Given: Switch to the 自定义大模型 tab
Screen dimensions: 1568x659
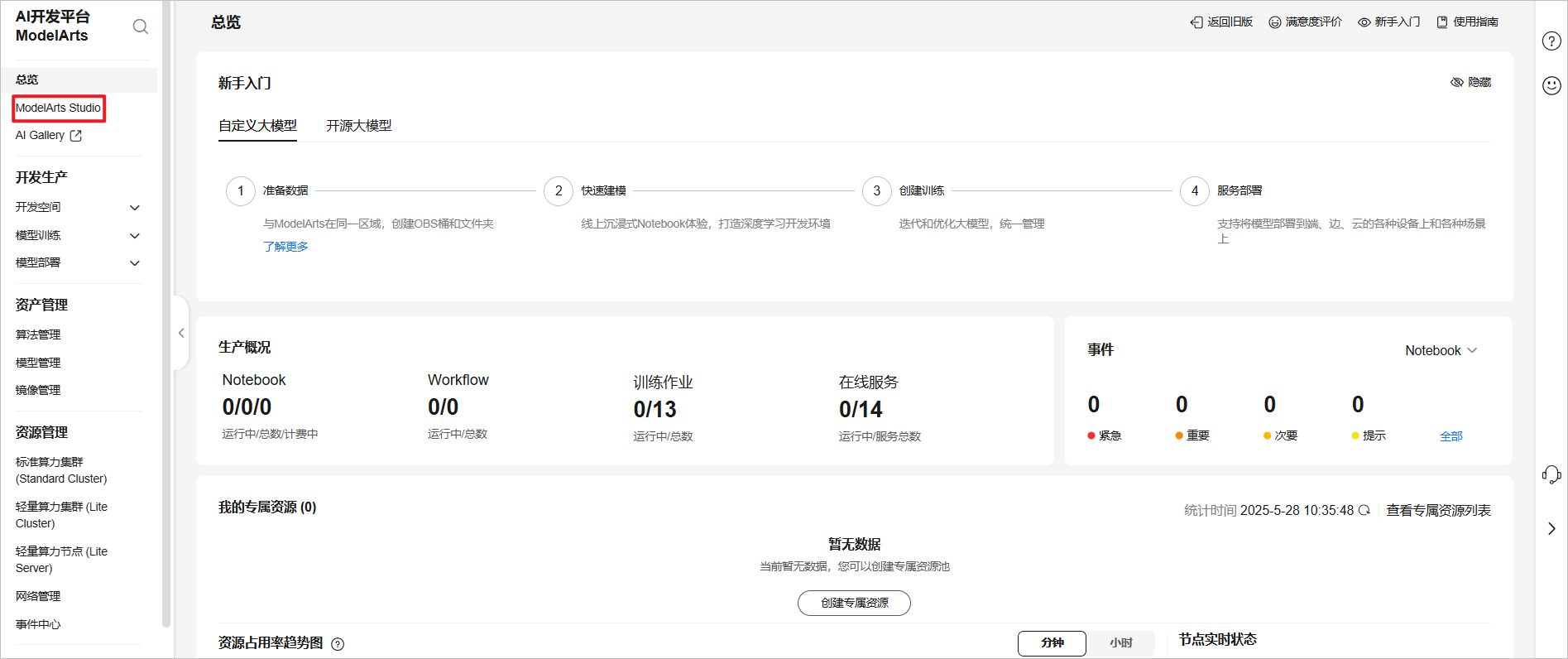Looking at the screenshot, I should (257, 126).
